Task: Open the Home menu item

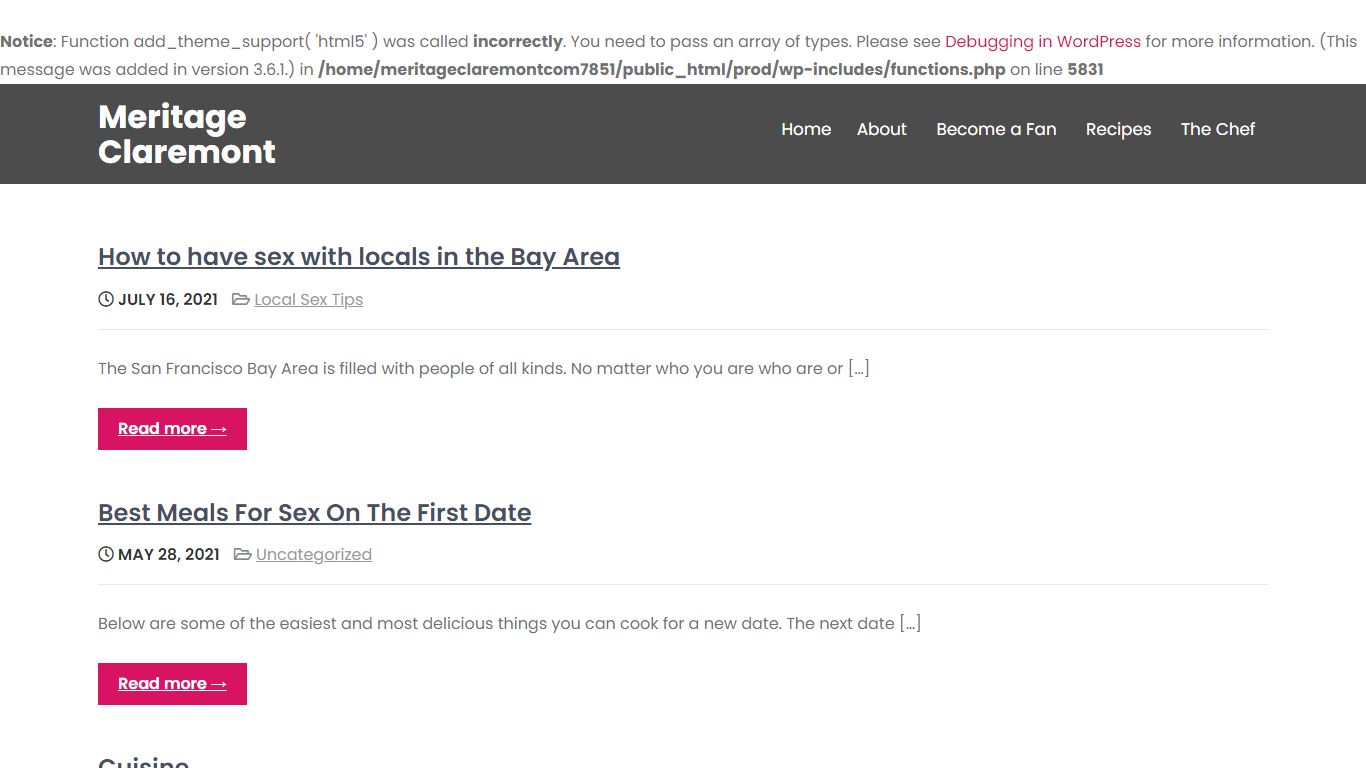Action: click(x=806, y=129)
